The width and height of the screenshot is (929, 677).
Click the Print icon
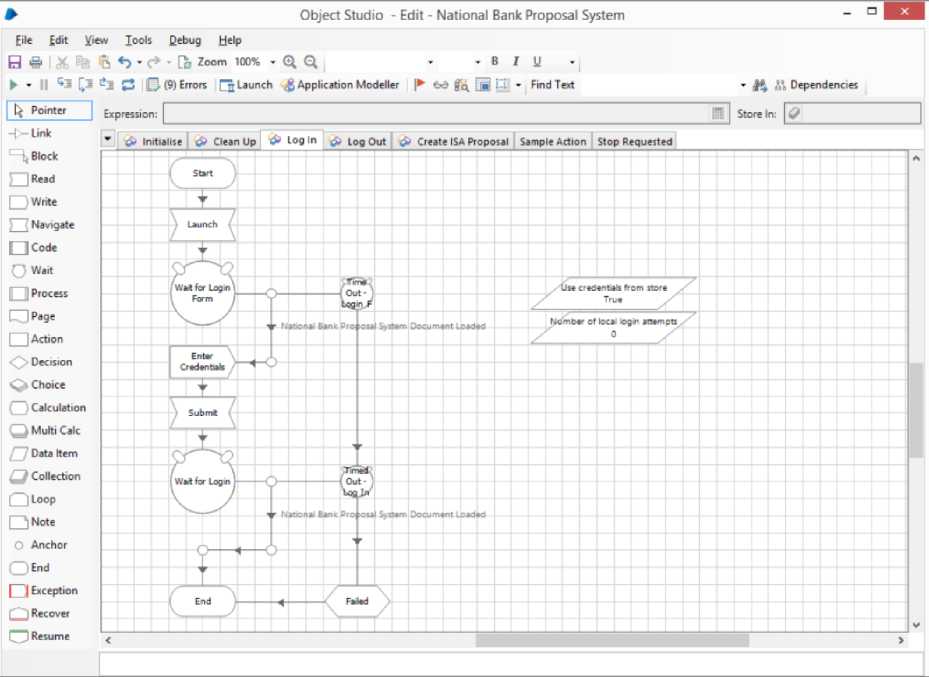coord(36,62)
